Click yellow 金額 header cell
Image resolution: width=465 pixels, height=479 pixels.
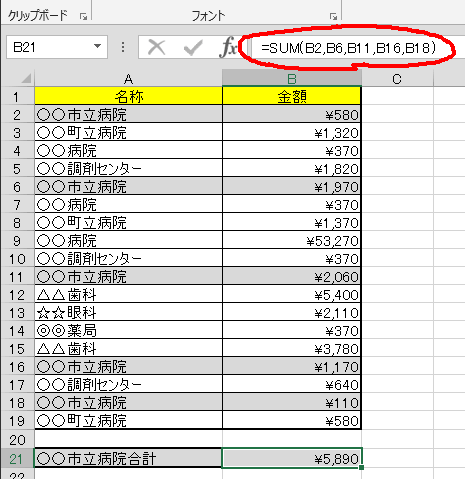point(292,96)
